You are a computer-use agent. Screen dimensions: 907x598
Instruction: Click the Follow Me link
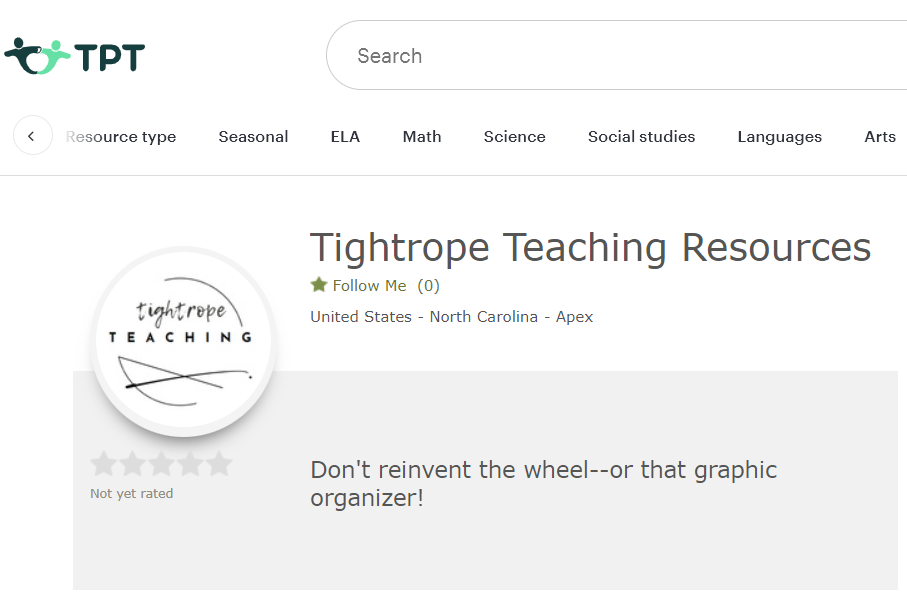click(369, 286)
